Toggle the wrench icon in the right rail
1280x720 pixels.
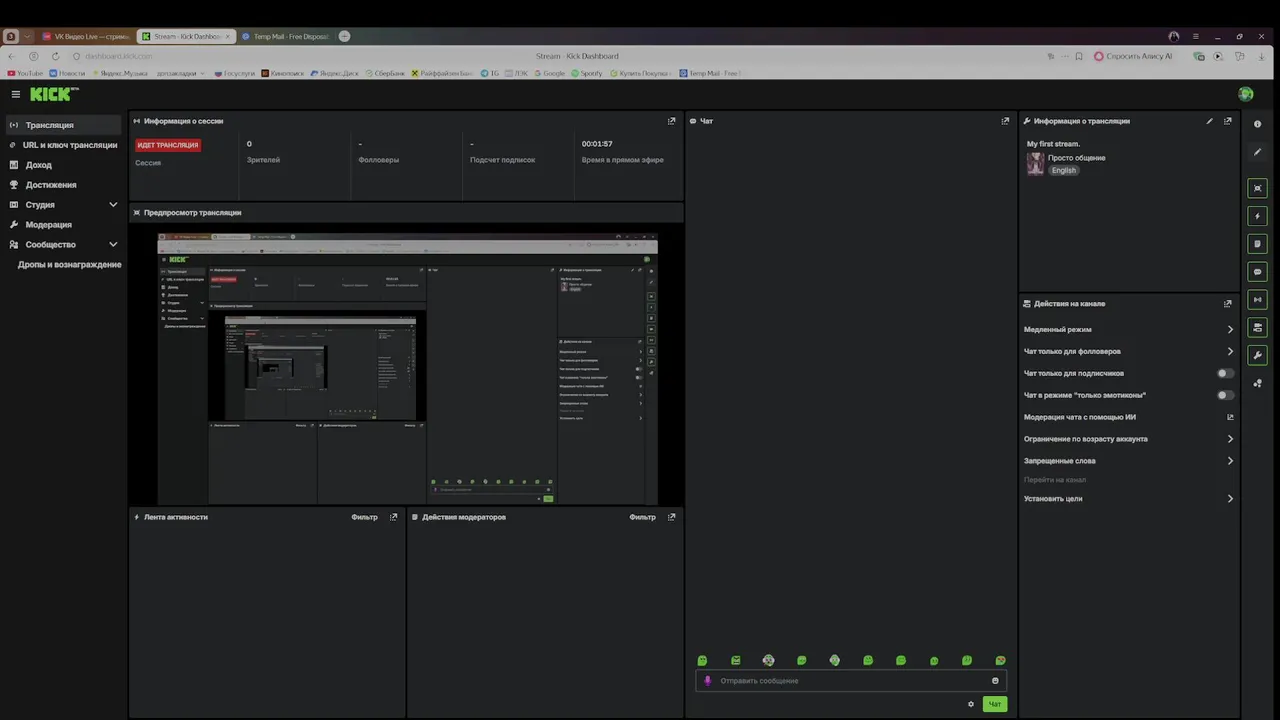click(1258, 355)
